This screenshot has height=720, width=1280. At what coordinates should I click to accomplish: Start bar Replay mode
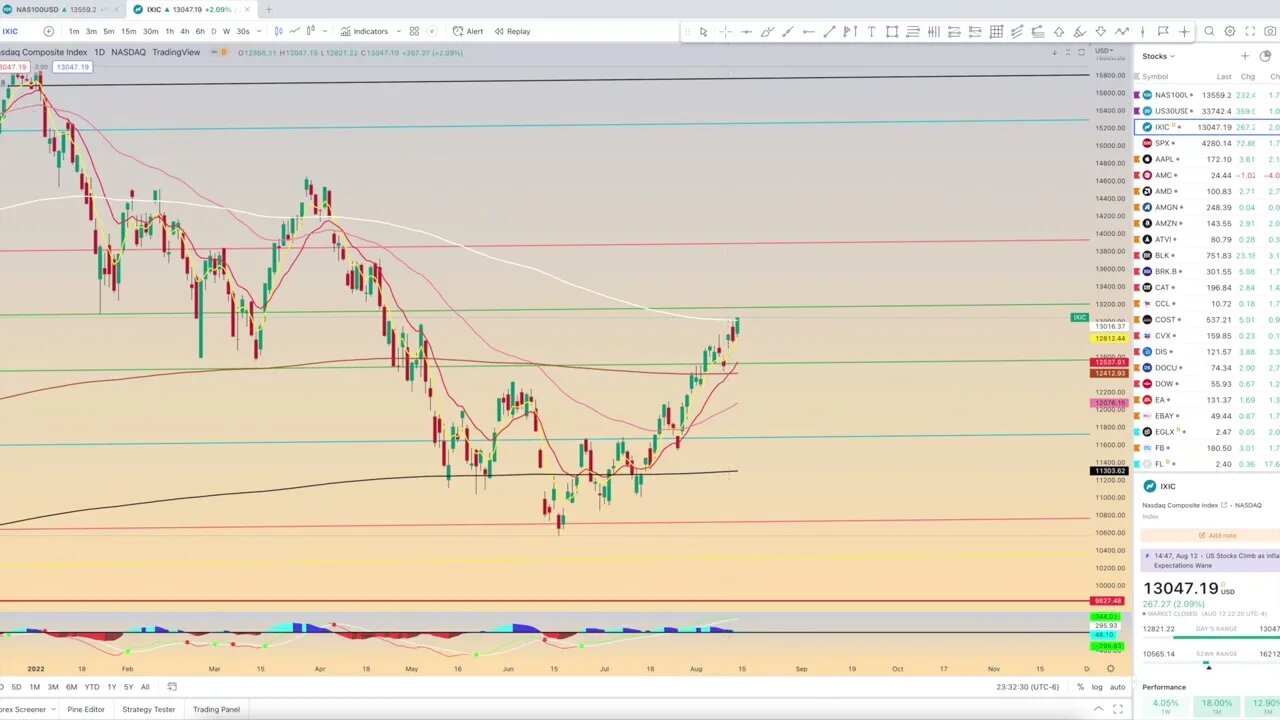coord(512,31)
